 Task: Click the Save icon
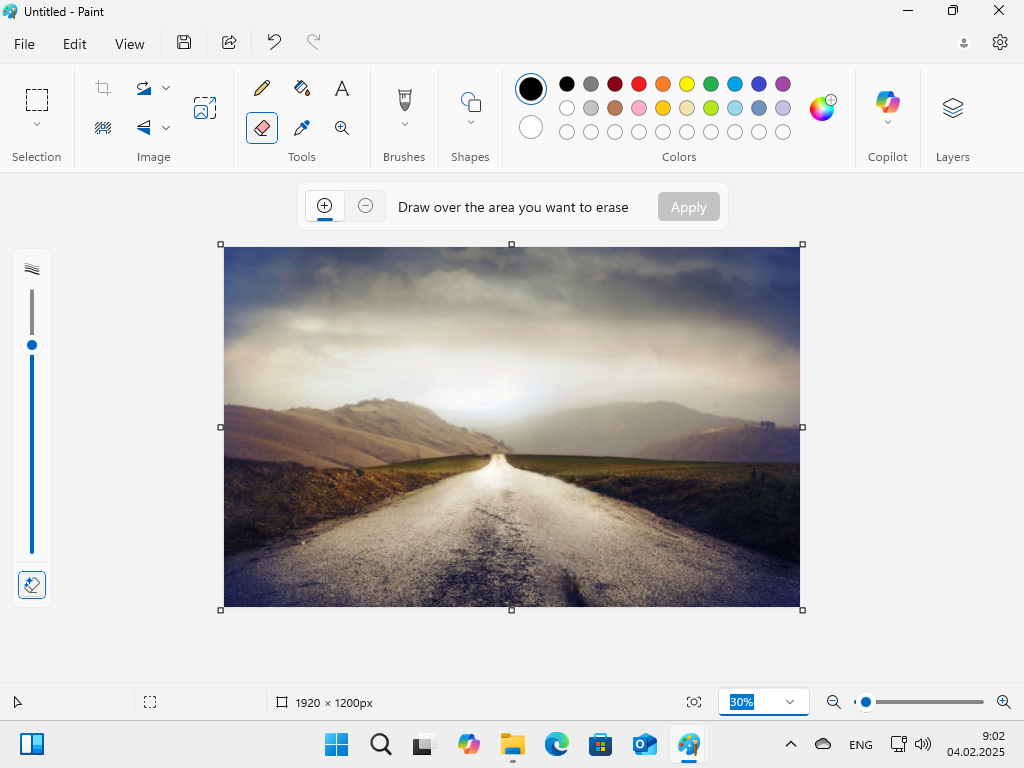tap(183, 42)
